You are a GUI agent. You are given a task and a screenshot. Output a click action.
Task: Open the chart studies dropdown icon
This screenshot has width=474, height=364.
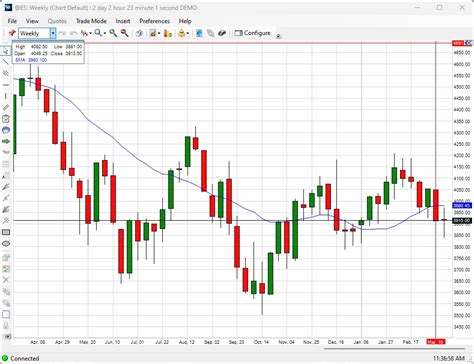154,33
